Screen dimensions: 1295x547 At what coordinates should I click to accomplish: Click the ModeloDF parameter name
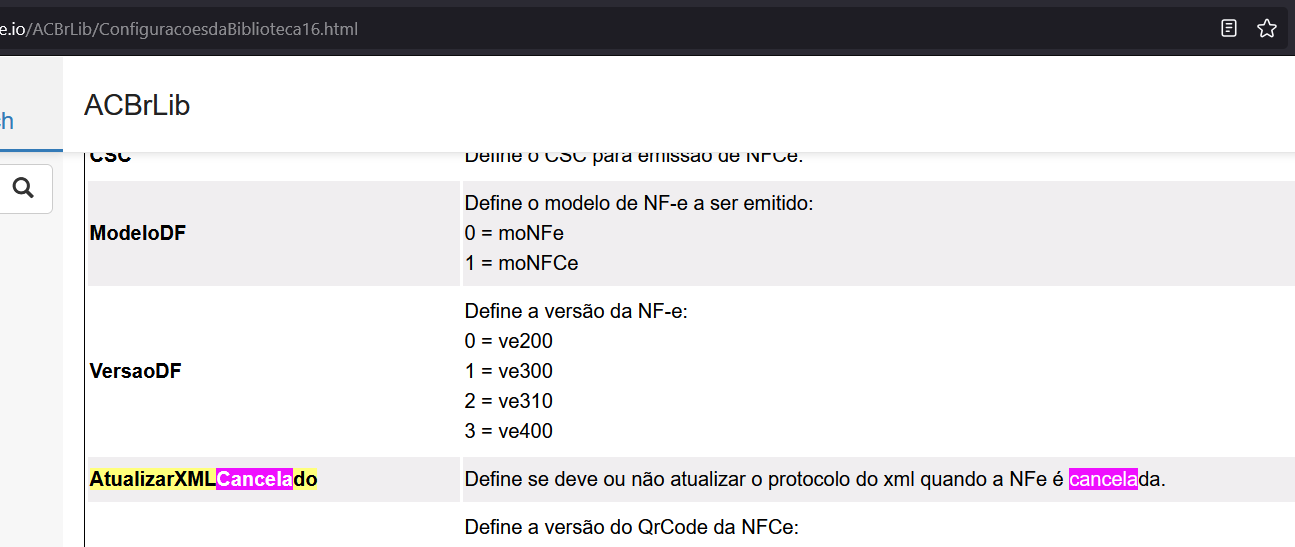tap(138, 233)
